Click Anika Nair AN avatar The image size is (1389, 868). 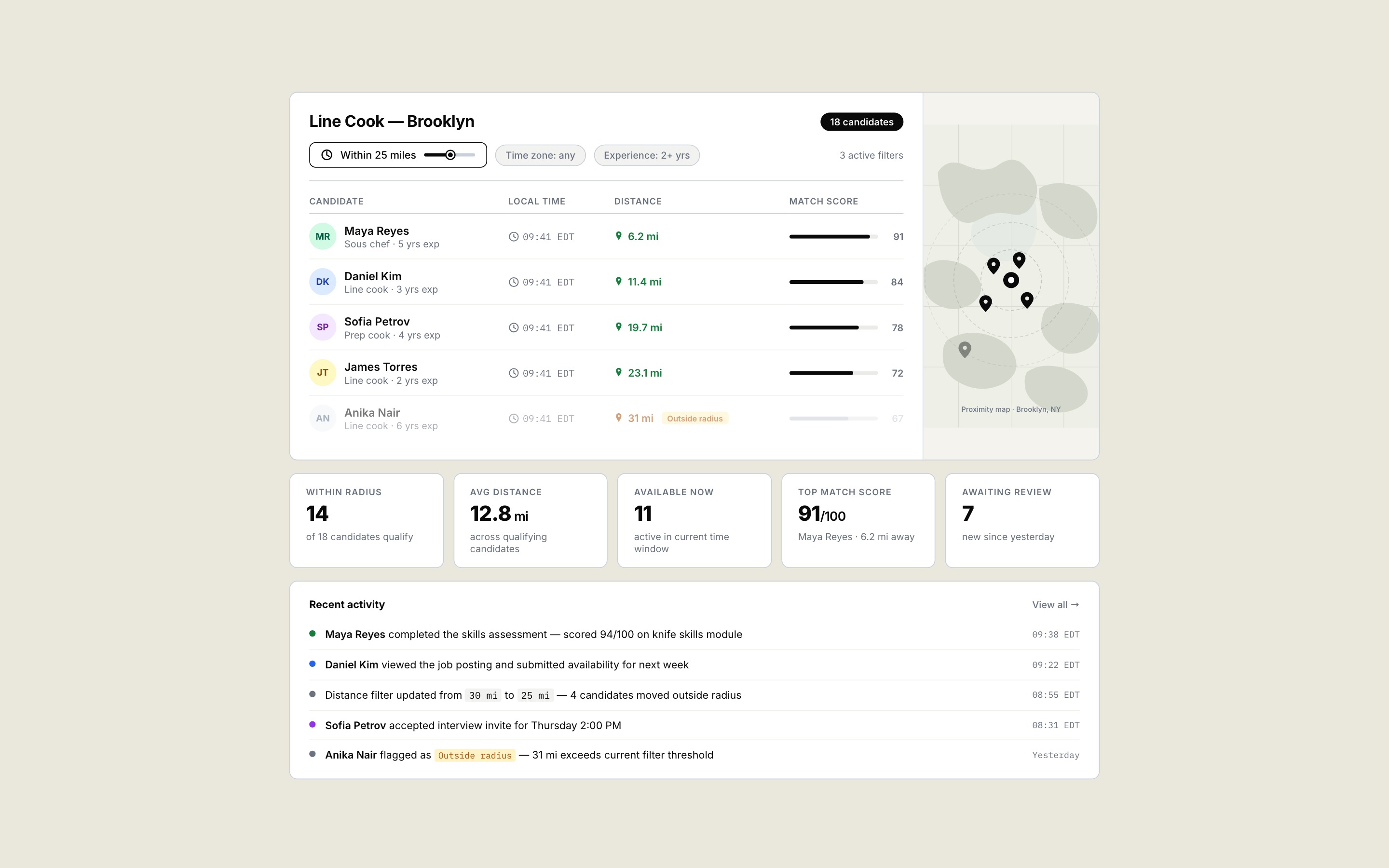pyautogui.click(x=323, y=419)
